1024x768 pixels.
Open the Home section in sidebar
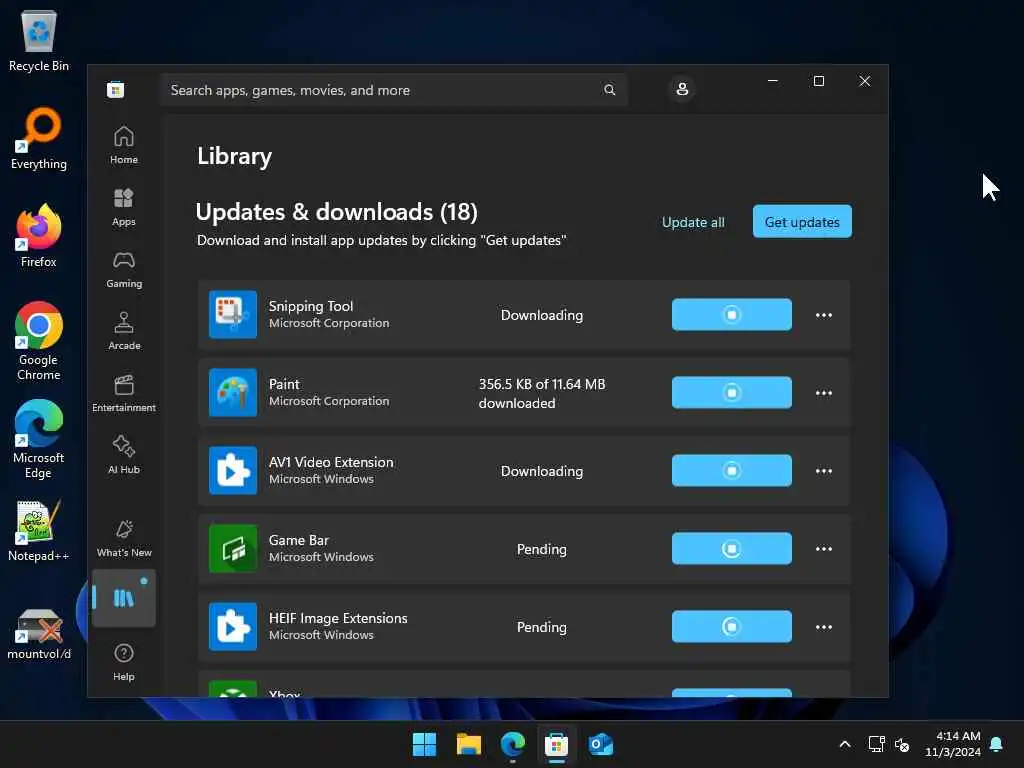click(124, 145)
